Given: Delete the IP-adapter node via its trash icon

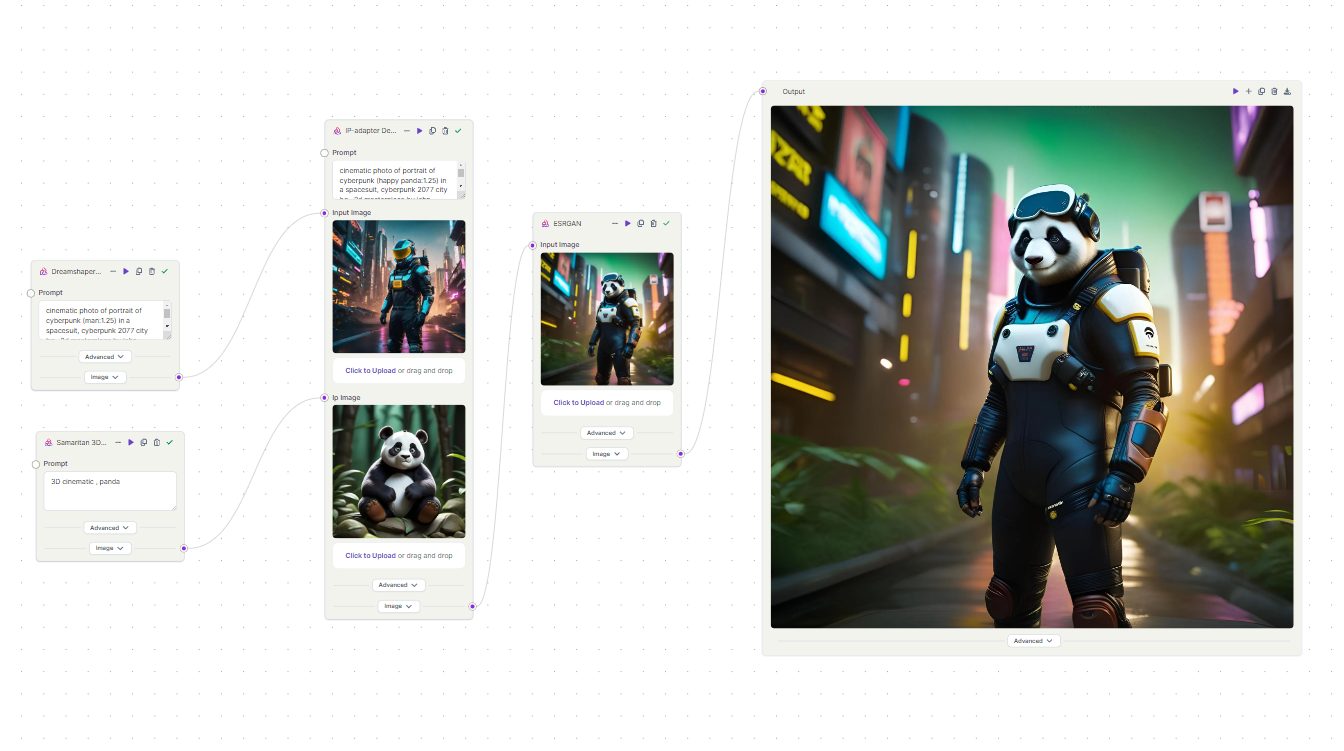Looking at the screenshot, I should [x=445, y=131].
